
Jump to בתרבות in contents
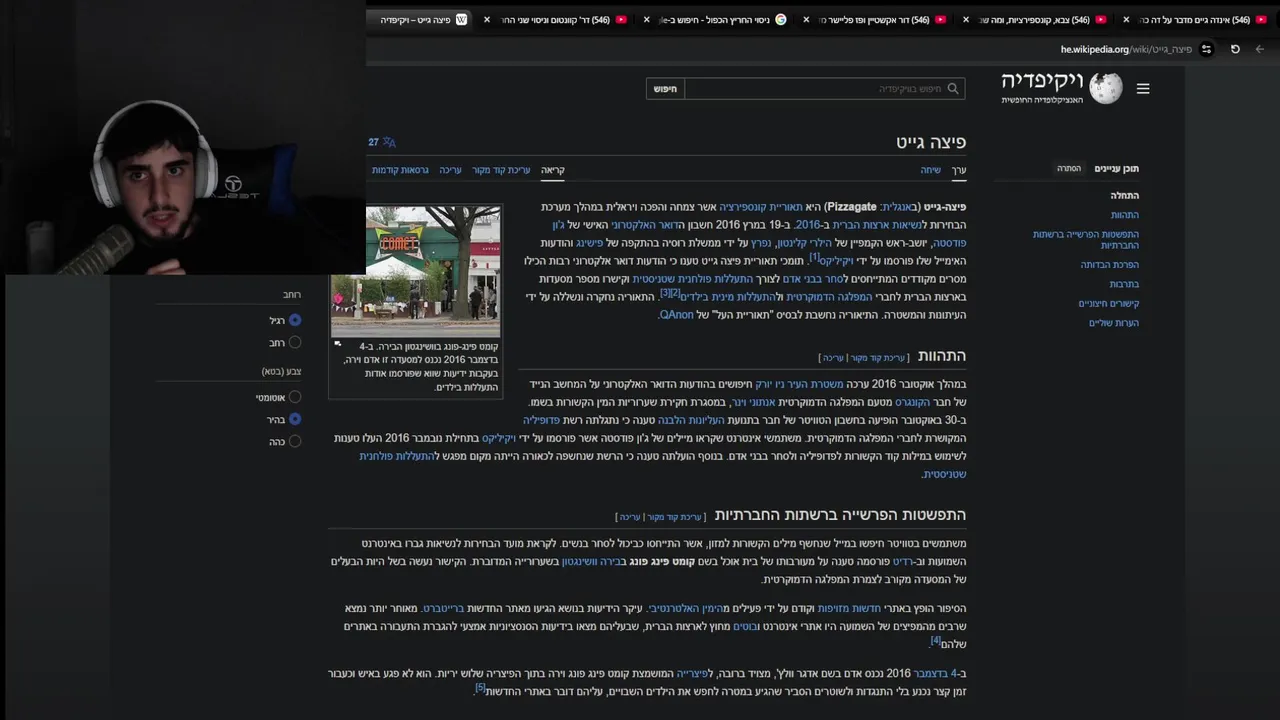(1124, 285)
